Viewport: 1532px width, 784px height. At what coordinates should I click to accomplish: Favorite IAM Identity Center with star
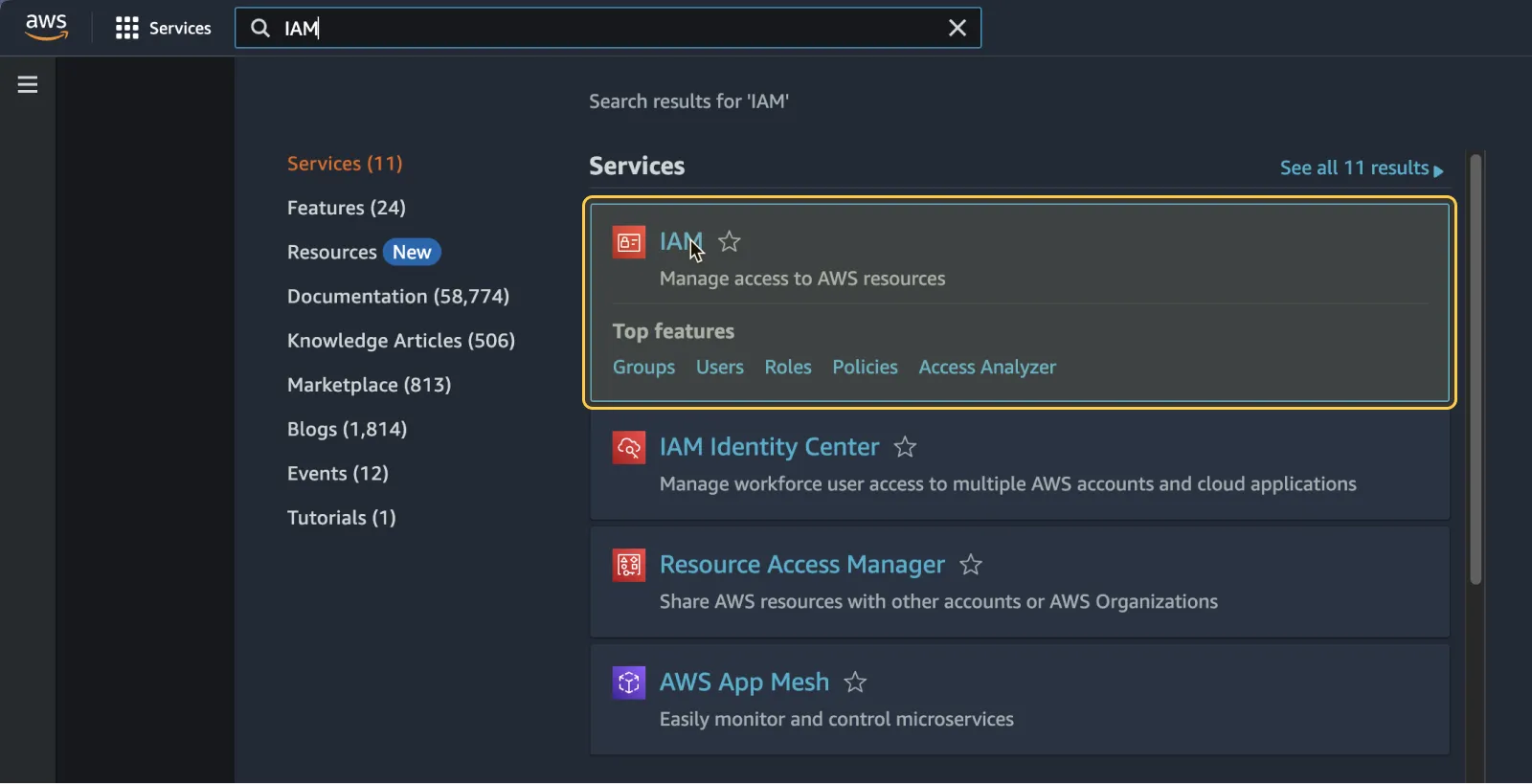905,447
